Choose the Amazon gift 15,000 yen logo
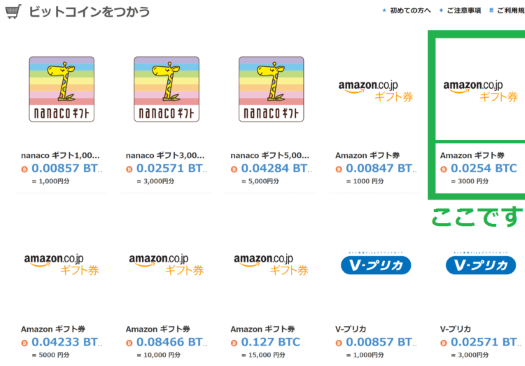This screenshot has width=525, height=366. pyautogui.click(x=271, y=264)
